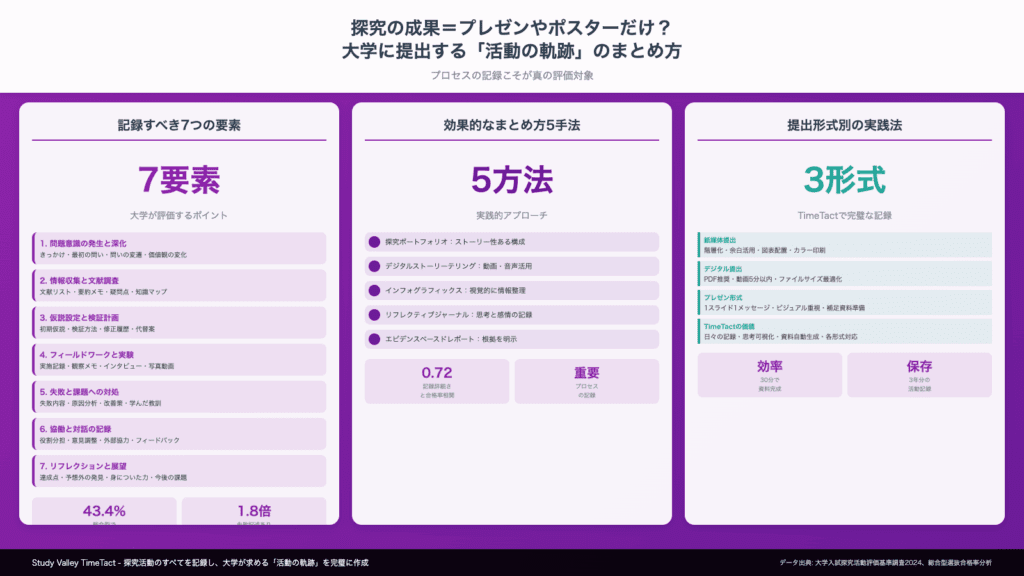Click the bullet beside デジタルストーリーテリング
Image resolution: width=1024 pixels, height=576 pixels.
375,266
